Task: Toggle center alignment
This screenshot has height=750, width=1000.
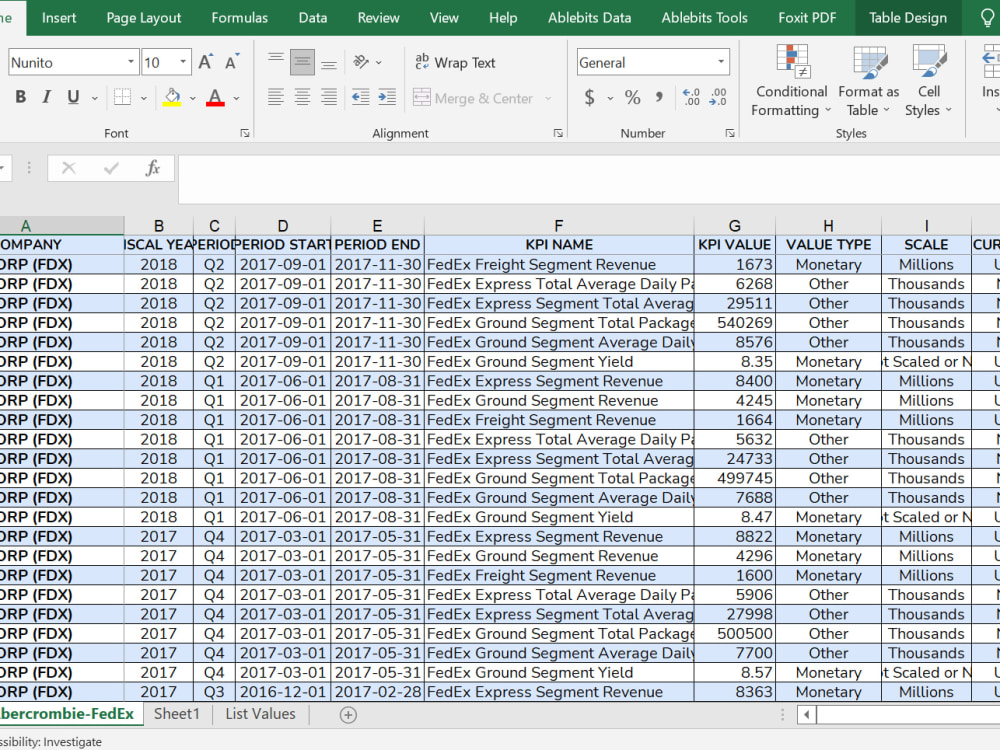Action: (302, 97)
